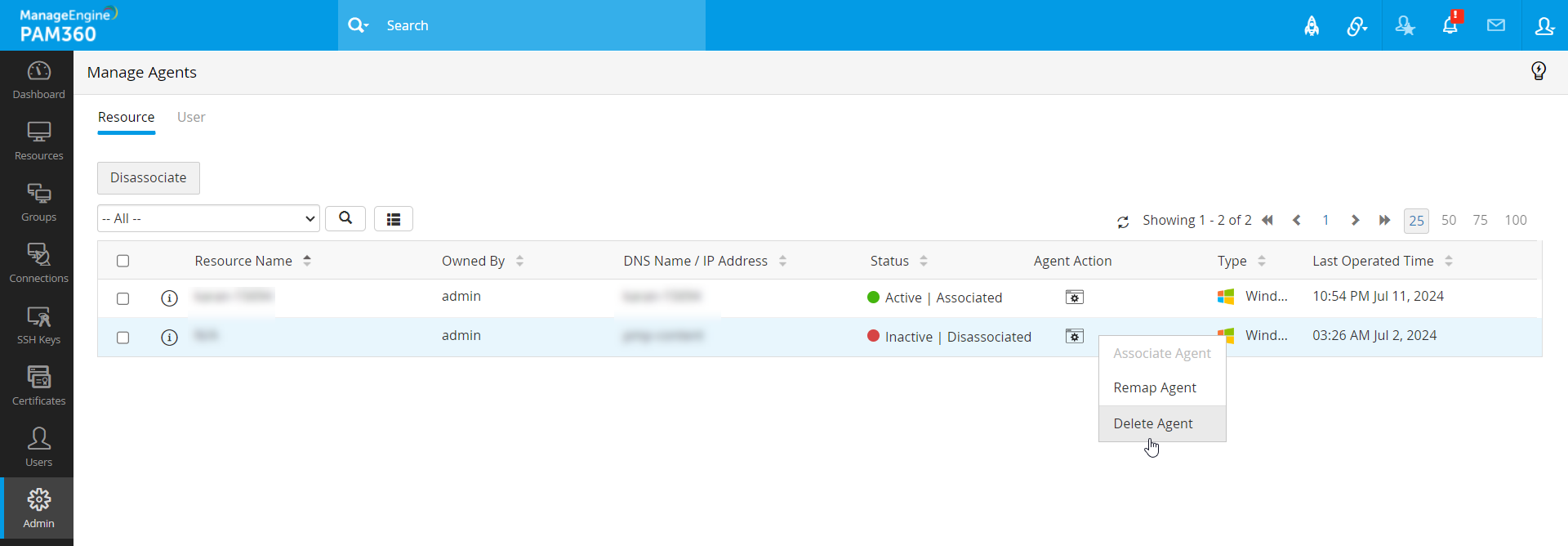Viewport: 1568px width, 546px height.
Task: Click the Agent Action column header
Action: 1072,261
